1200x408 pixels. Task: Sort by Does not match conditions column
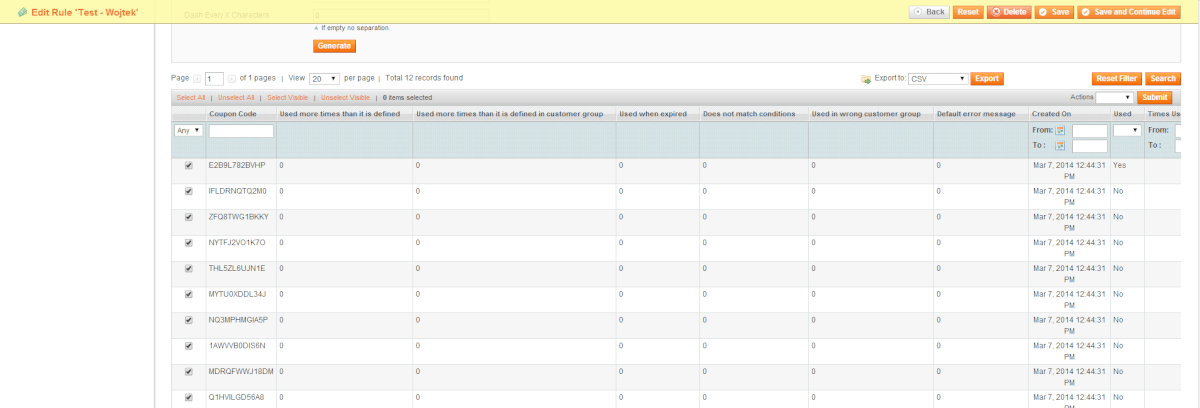coord(749,114)
